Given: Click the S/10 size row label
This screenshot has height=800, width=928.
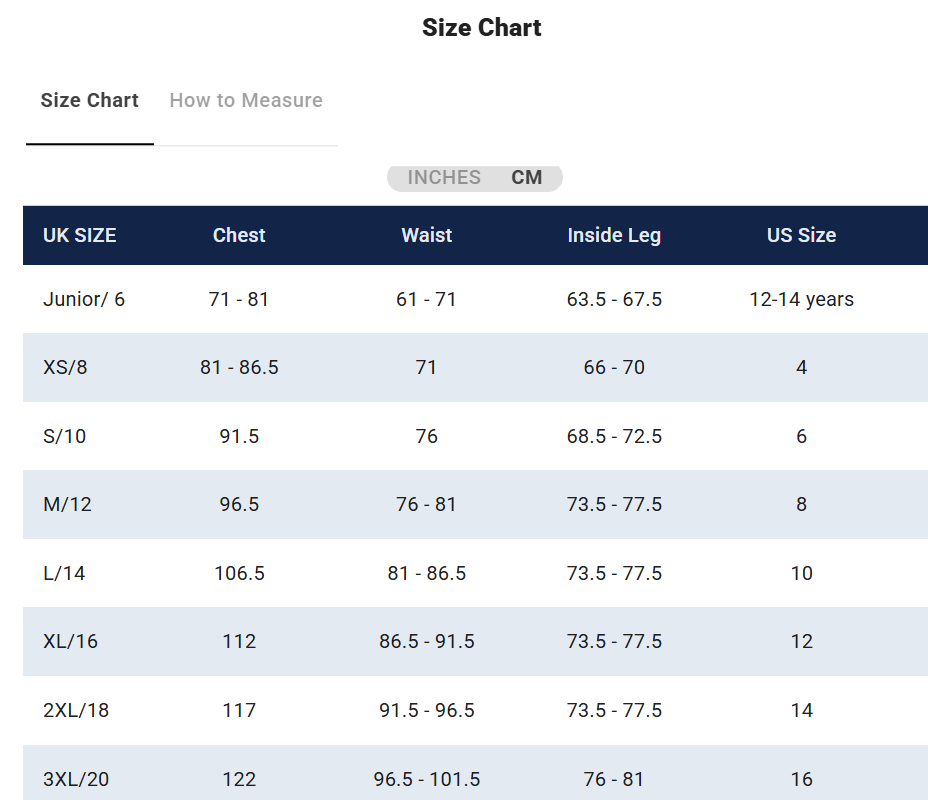Looking at the screenshot, I should (x=65, y=437).
